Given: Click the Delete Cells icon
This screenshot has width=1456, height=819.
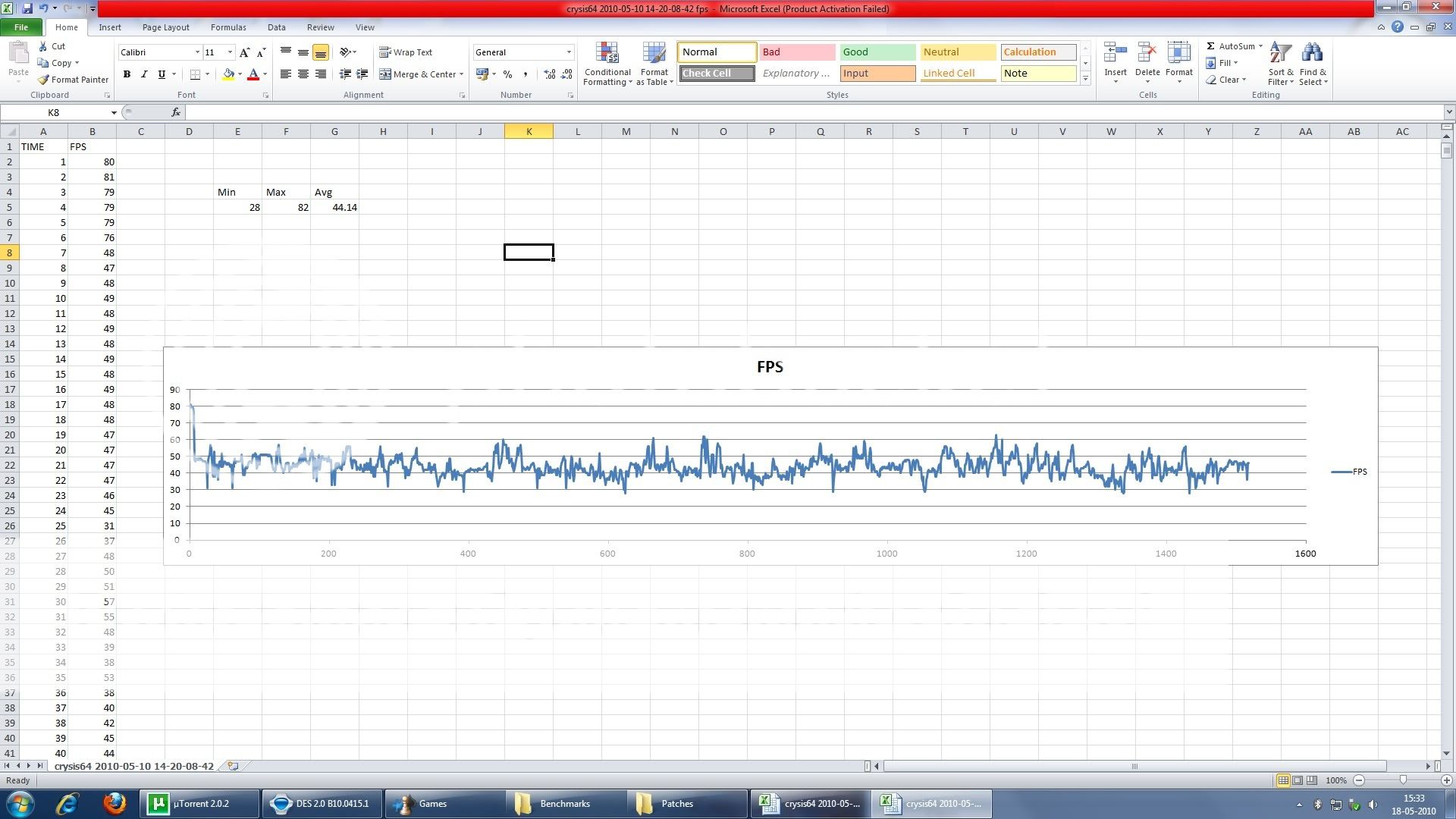Looking at the screenshot, I should pos(1147,53).
